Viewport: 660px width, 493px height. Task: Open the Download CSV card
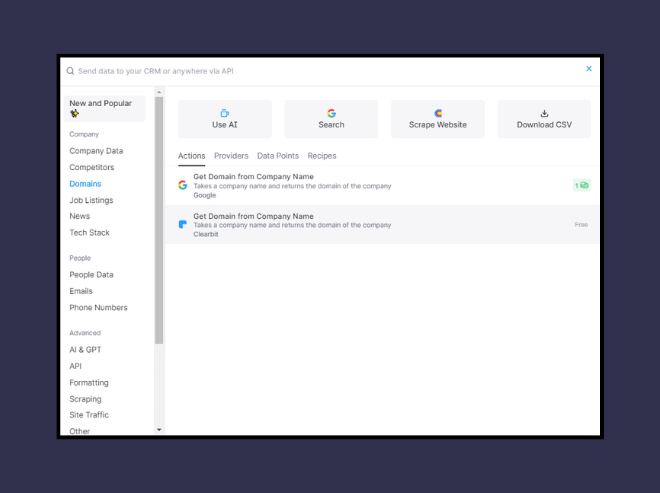point(544,119)
